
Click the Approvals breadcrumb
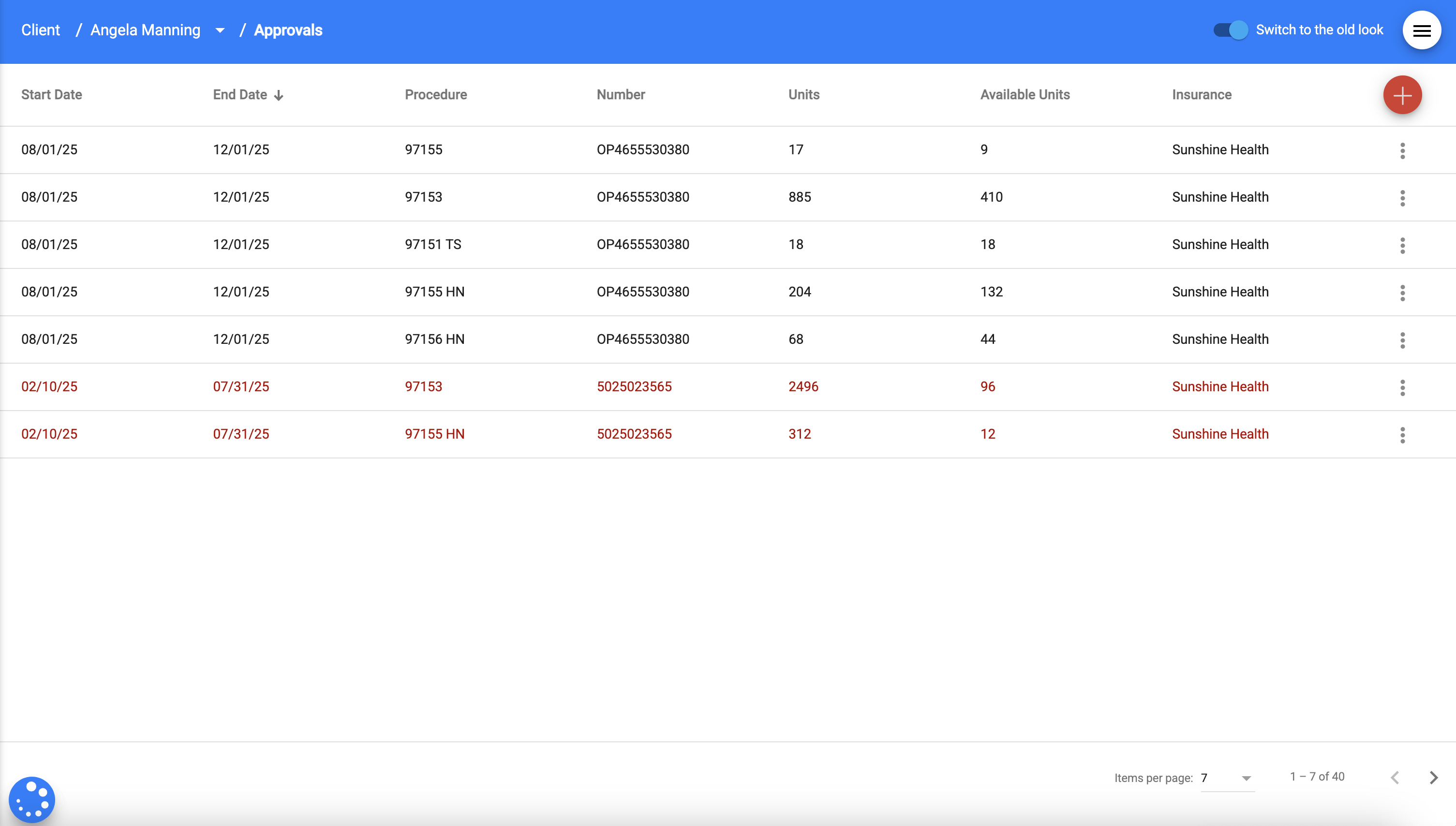pyautogui.click(x=288, y=30)
